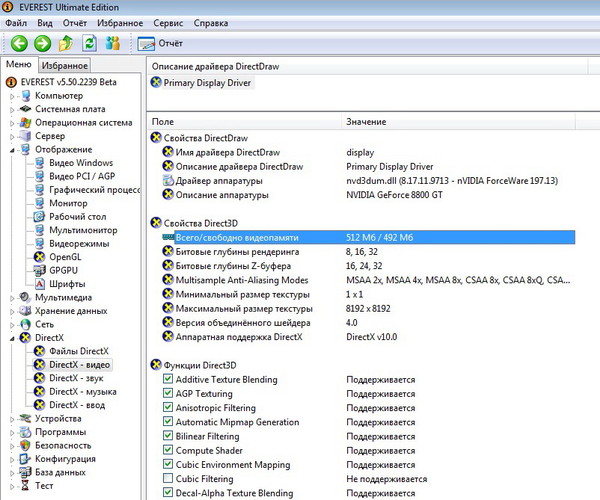Toggle Anisotropic Filtering checkbox
This screenshot has width=600, height=500.
(x=168, y=407)
